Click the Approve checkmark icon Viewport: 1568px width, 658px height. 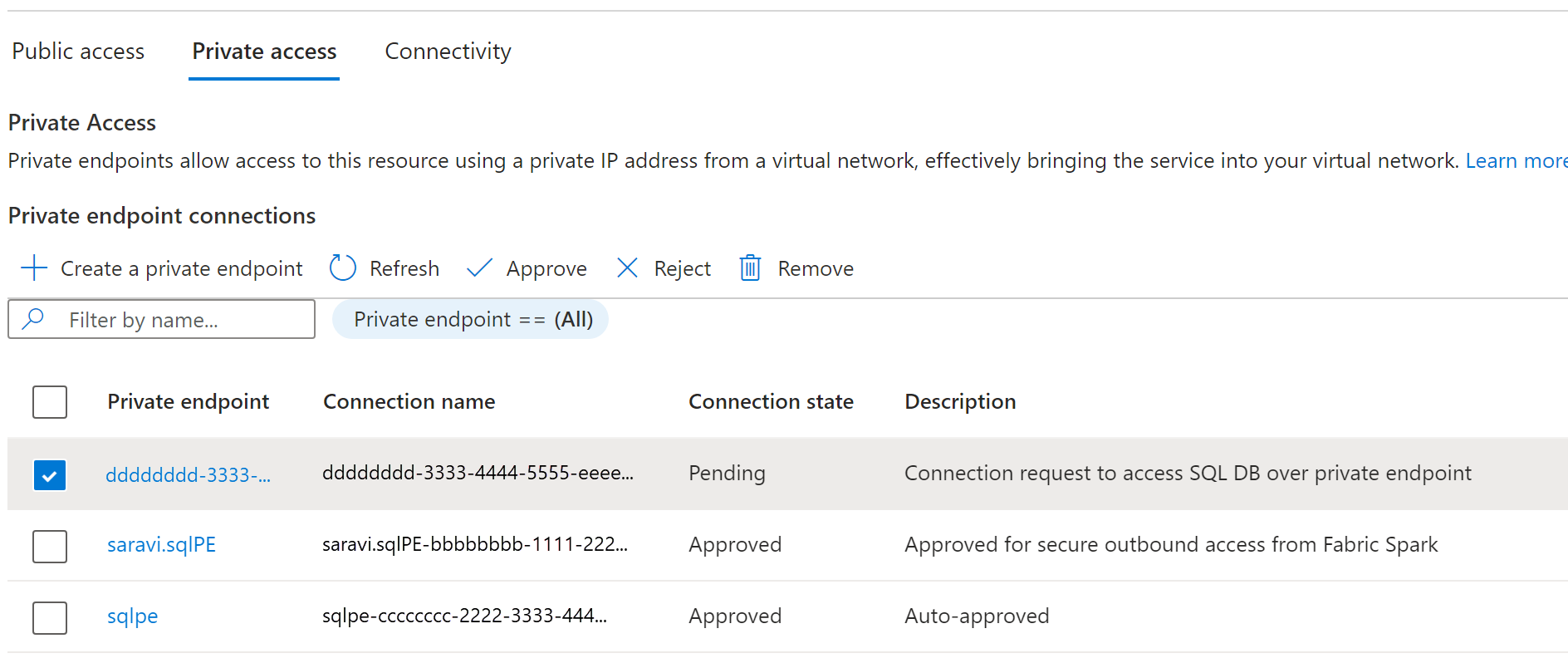pos(479,268)
